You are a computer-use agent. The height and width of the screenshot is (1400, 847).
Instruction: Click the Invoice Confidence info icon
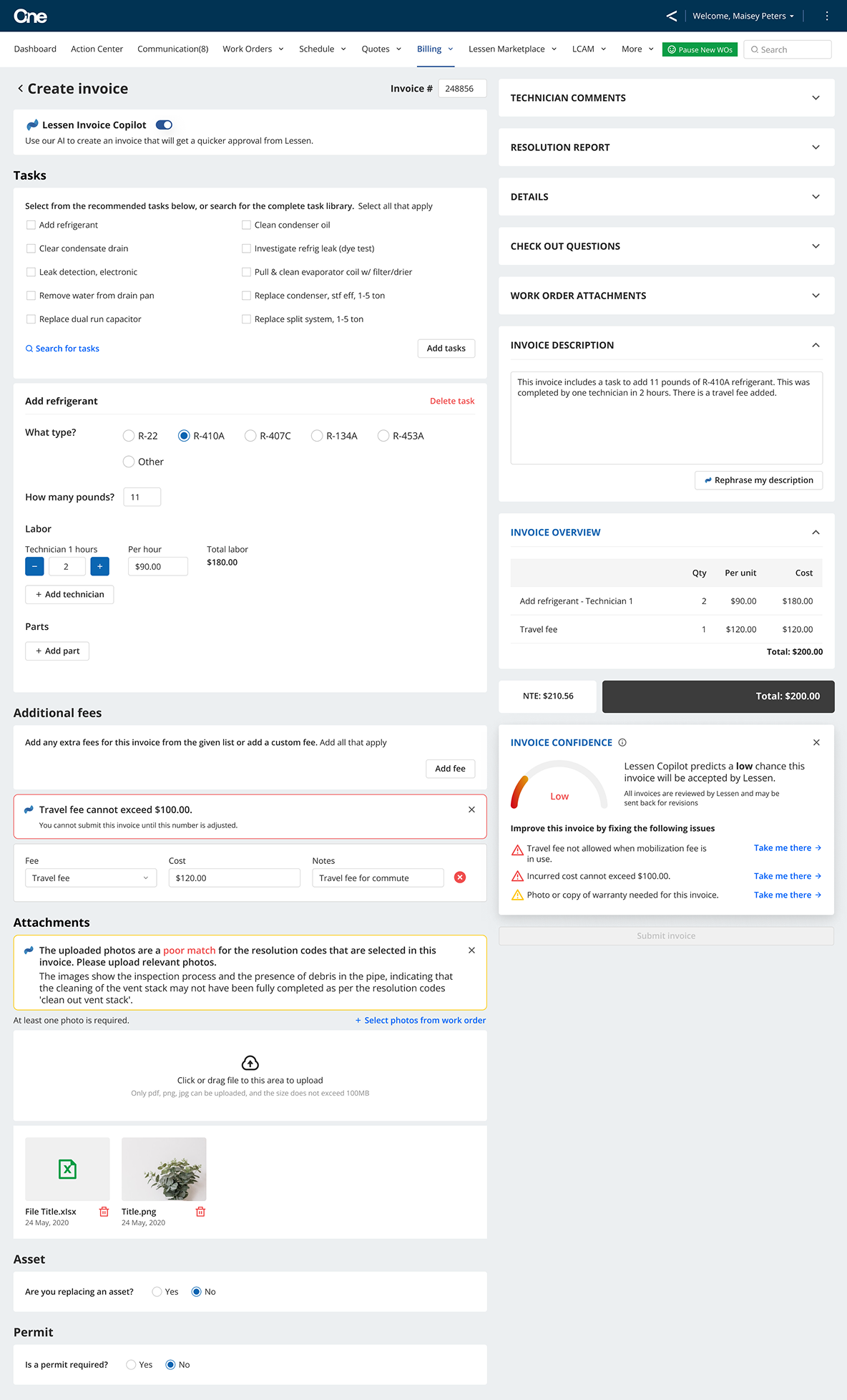pyautogui.click(x=622, y=742)
